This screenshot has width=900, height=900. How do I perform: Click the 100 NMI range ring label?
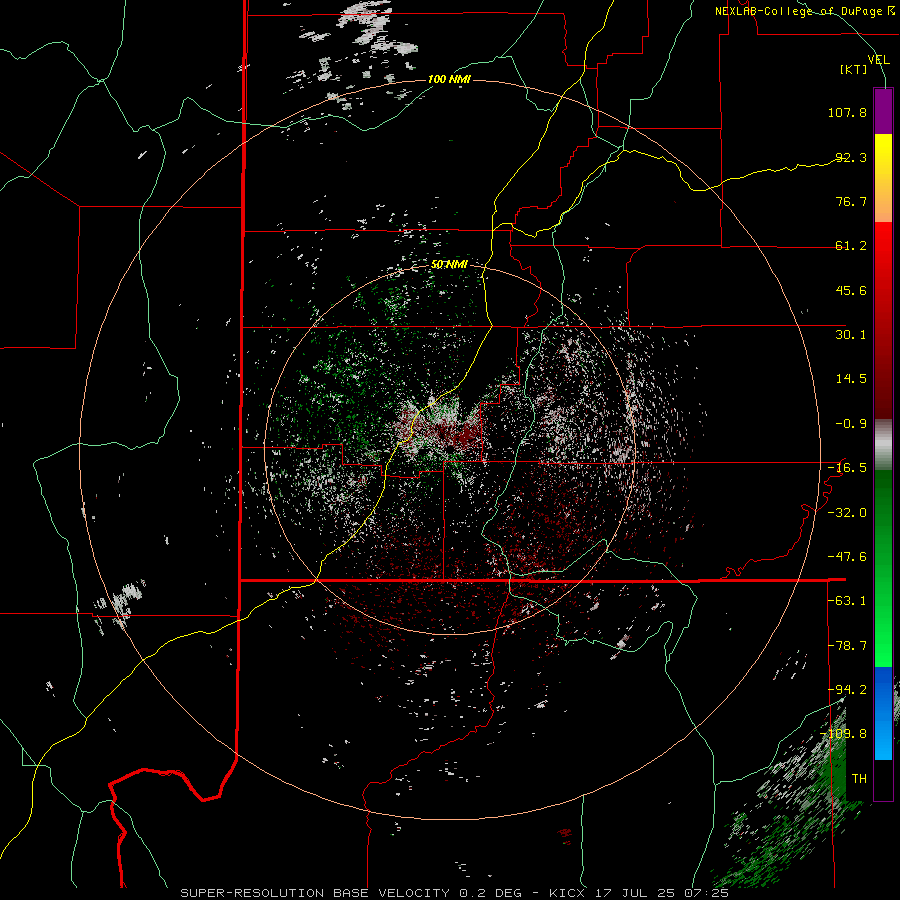tap(449, 79)
